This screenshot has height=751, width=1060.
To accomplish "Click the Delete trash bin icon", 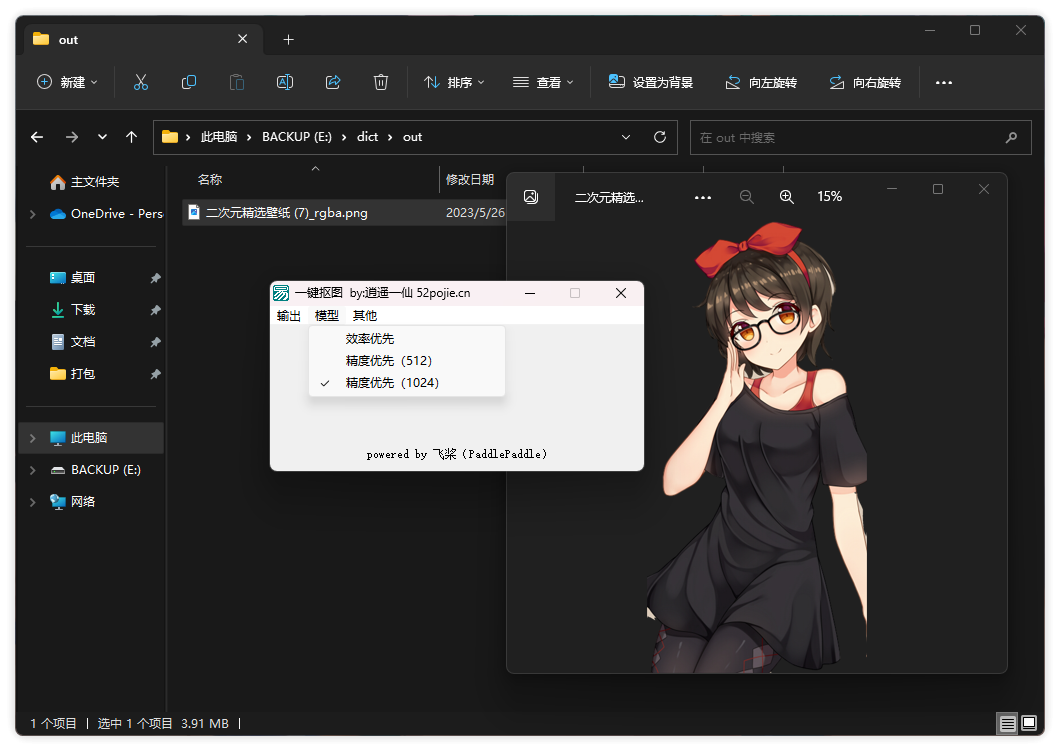I will click(381, 82).
